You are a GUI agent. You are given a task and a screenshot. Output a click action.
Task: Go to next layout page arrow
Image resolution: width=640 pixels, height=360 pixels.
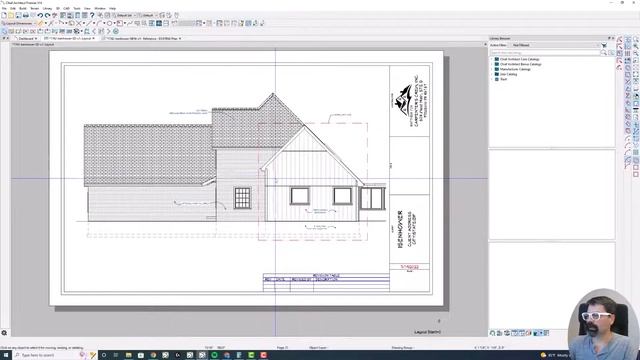(109, 31)
